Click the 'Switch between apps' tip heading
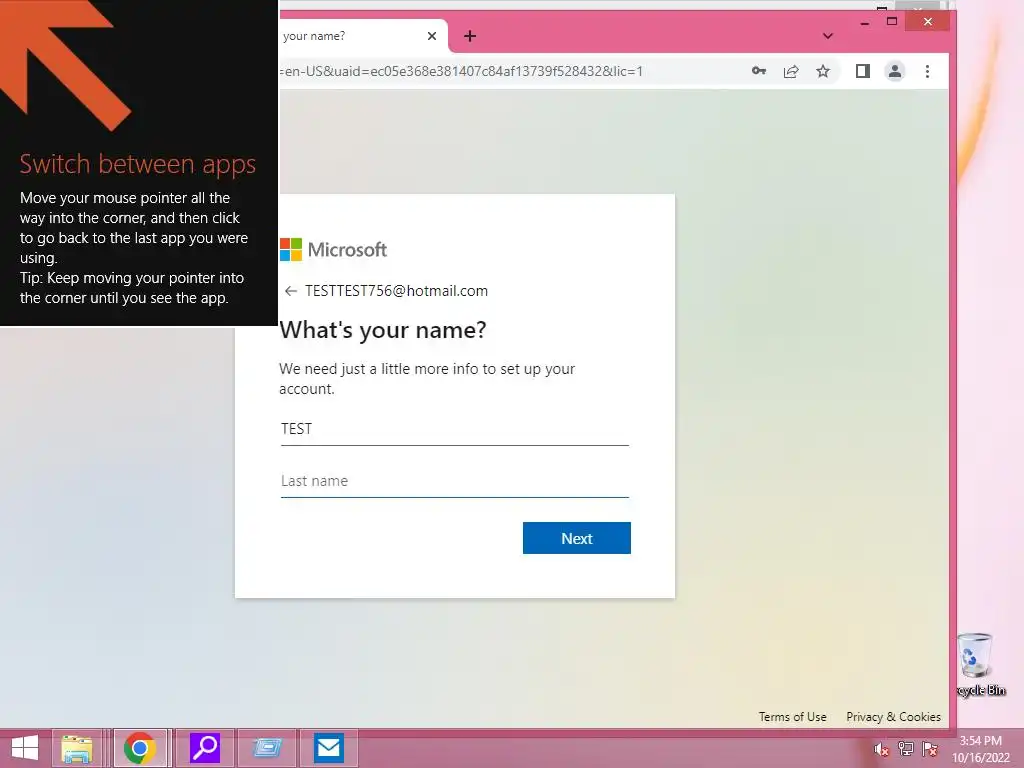 tap(138, 163)
